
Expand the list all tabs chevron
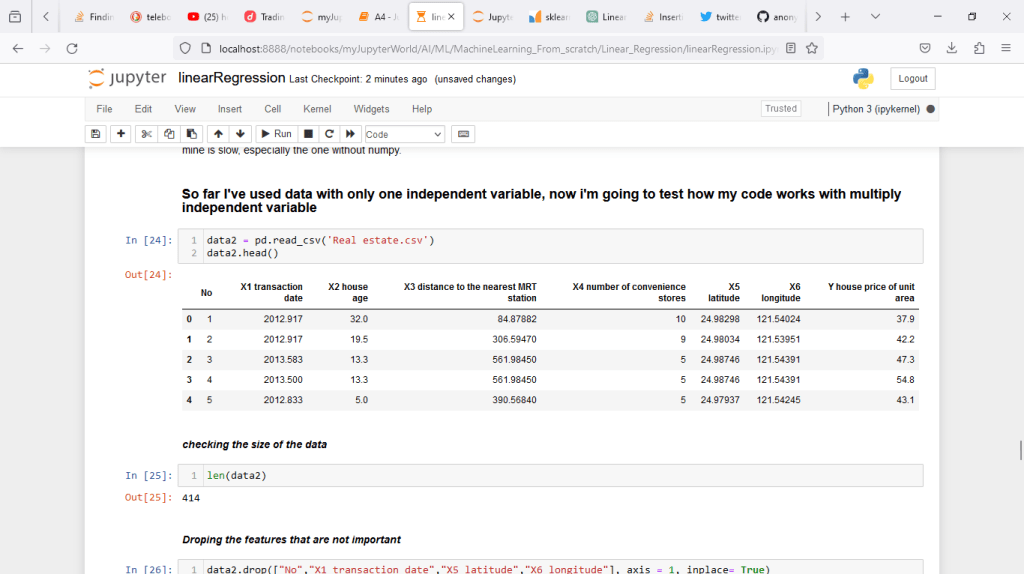click(876, 17)
